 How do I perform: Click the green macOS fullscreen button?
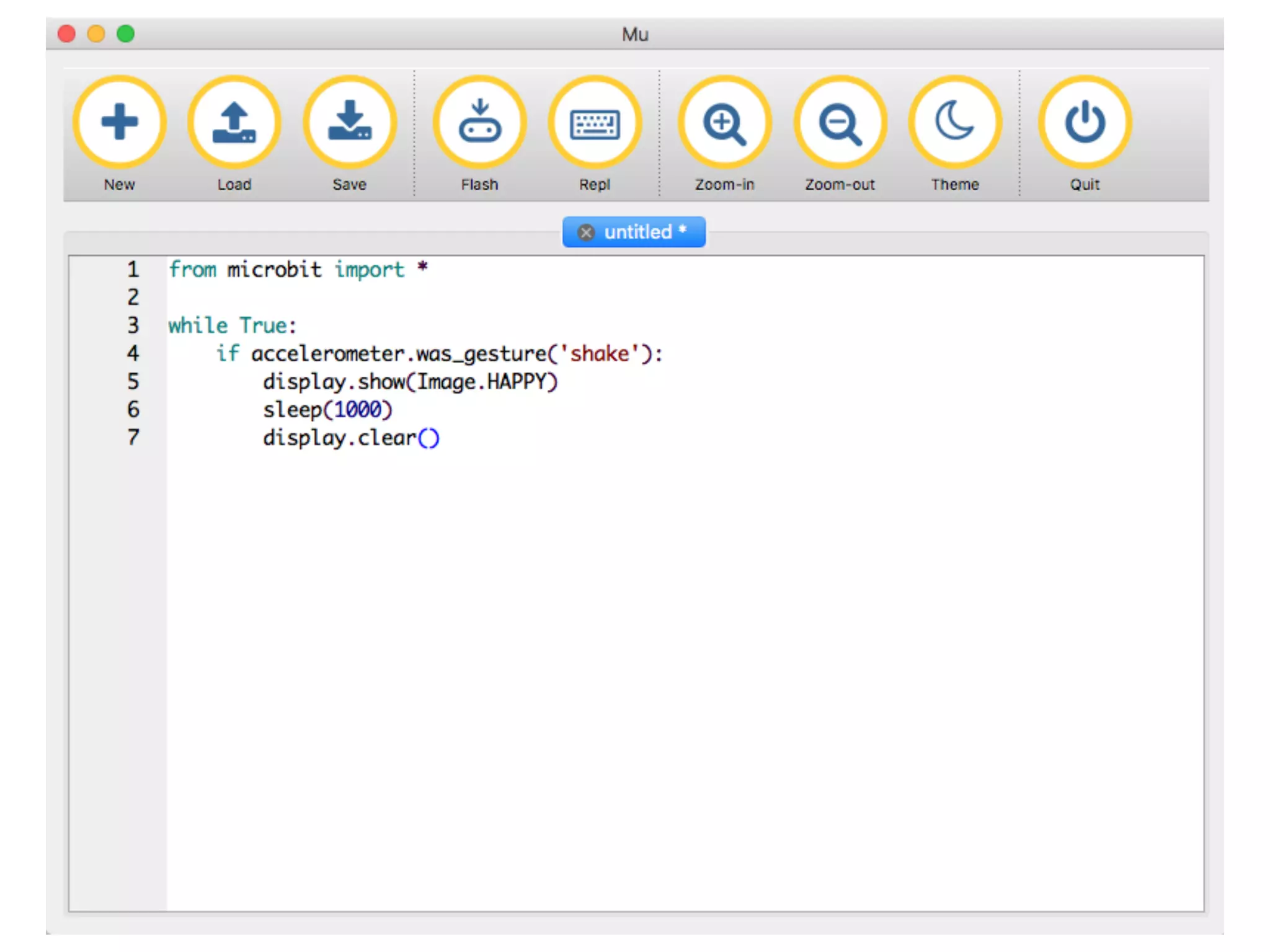(126, 33)
